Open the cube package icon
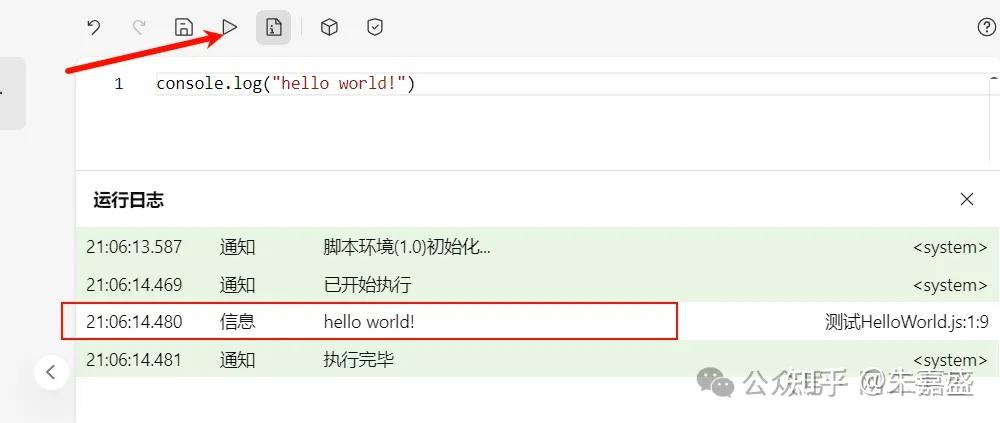 329,27
